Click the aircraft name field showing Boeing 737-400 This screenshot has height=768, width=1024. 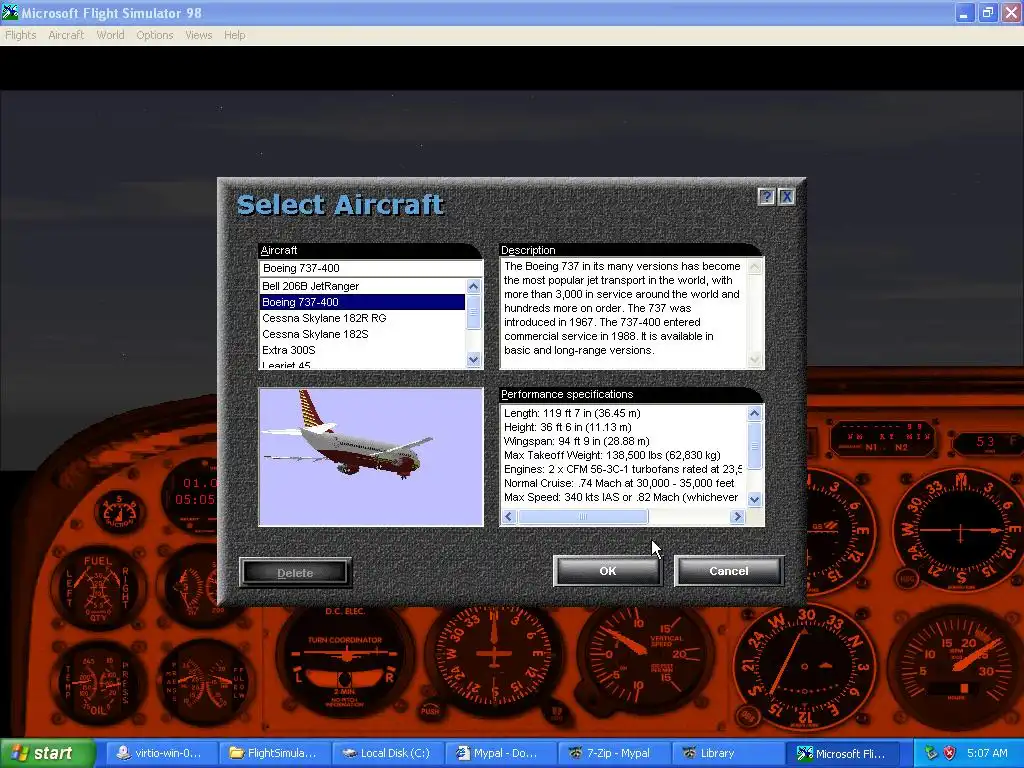[x=371, y=268]
